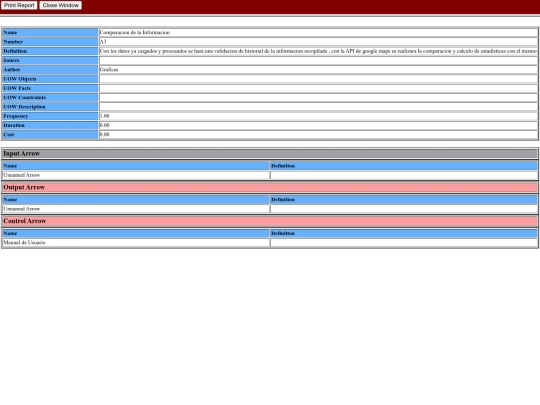Click the Source row label
Image resolution: width=540 pixels, height=405 pixels.
(50, 60)
